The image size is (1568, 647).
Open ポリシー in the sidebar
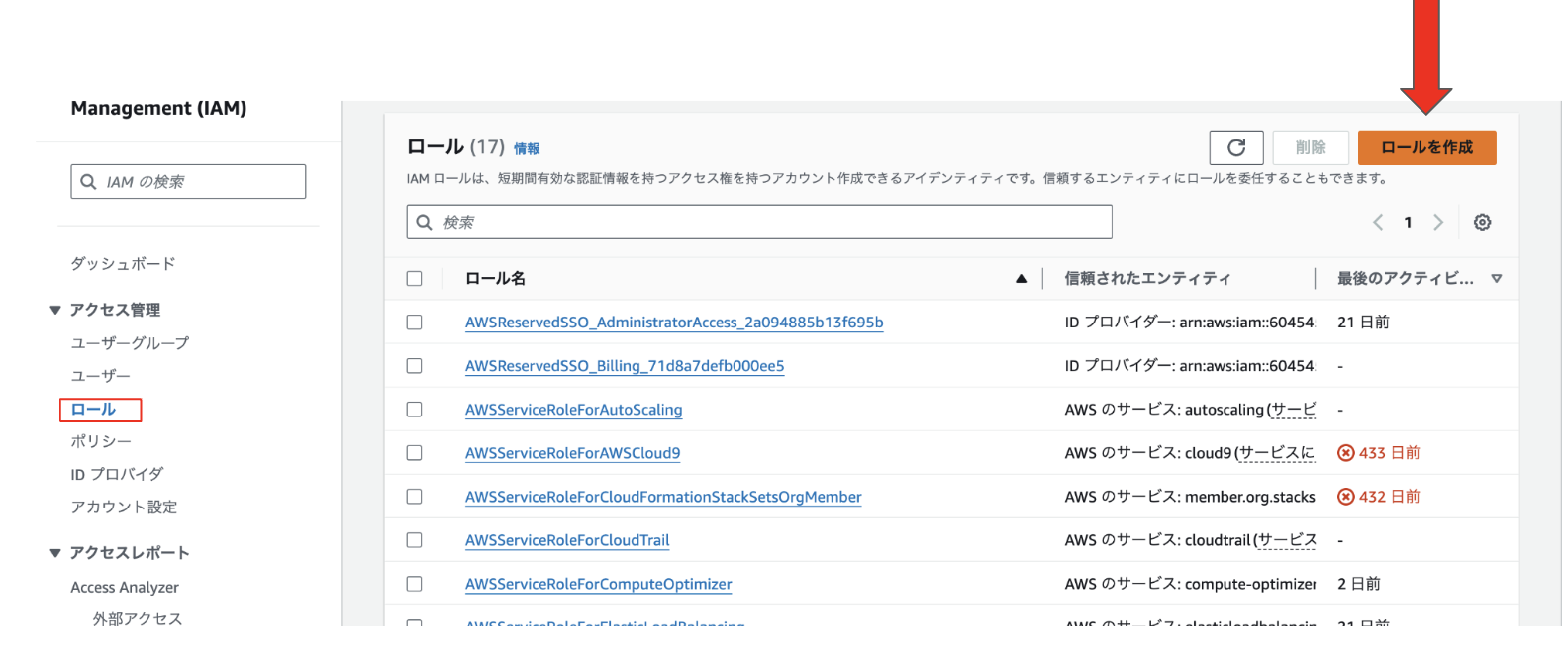click(x=101, y=441)
